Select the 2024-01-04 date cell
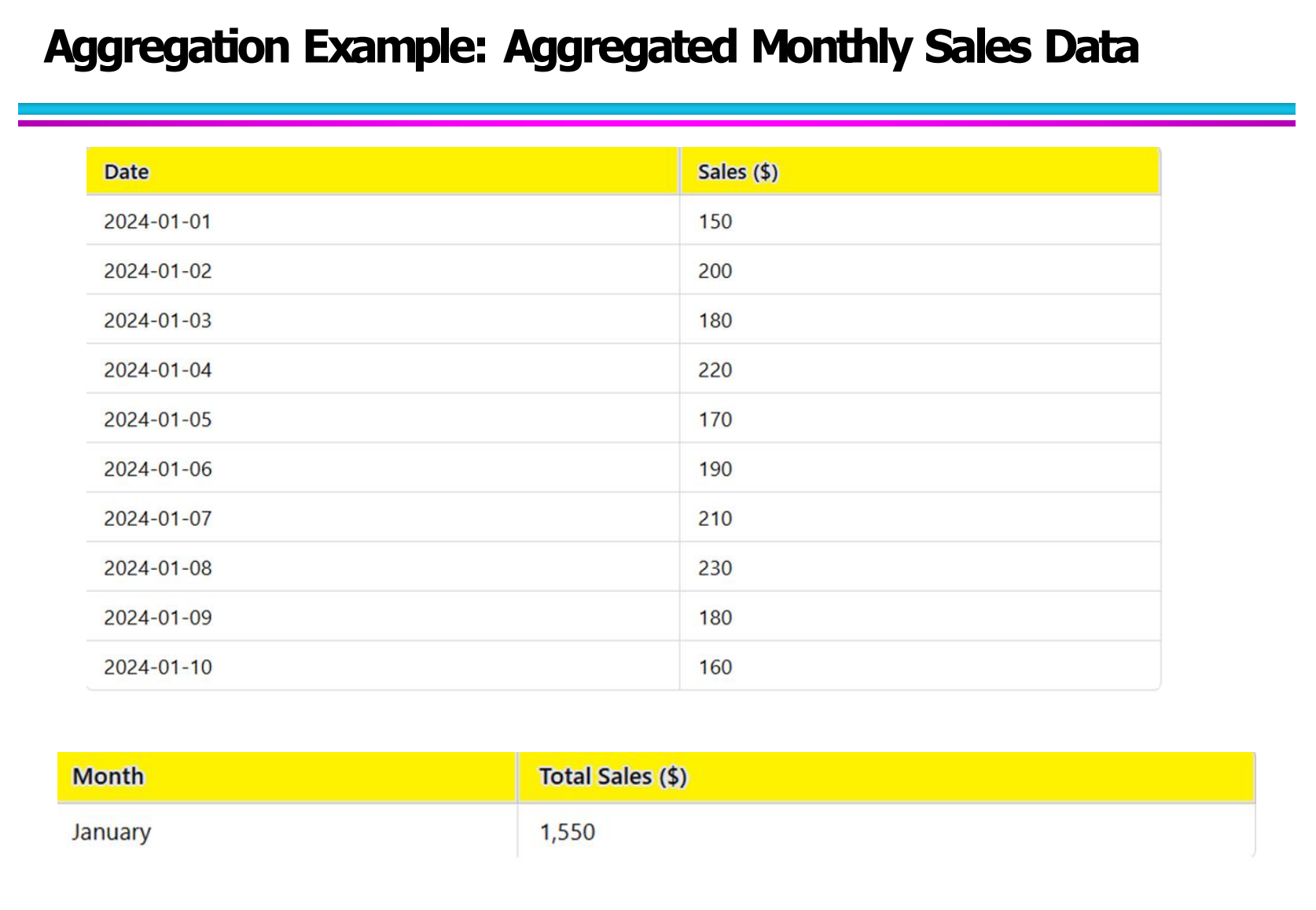Viewport: 1316px width, 910px height. coord(157,370)
